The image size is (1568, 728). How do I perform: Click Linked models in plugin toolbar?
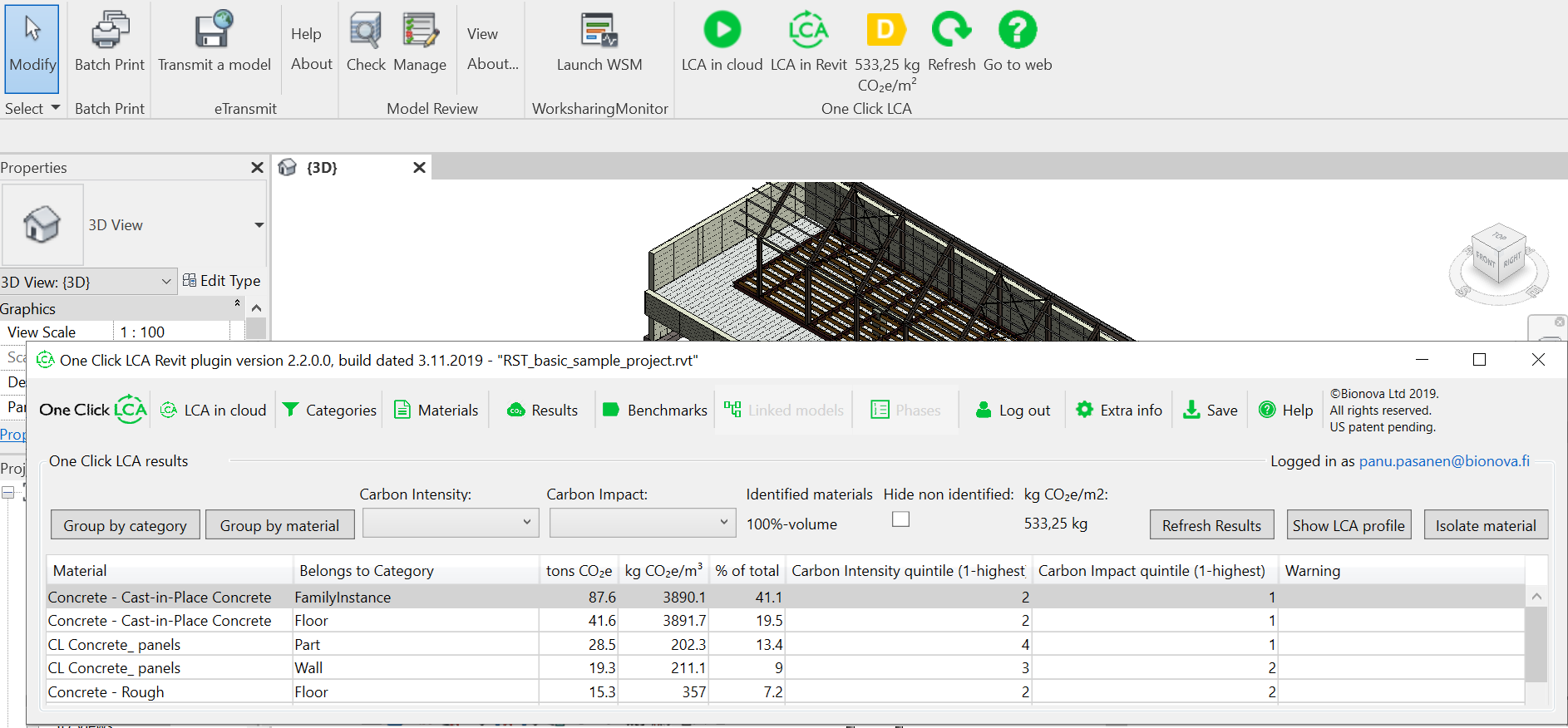[x=783, y=410]
